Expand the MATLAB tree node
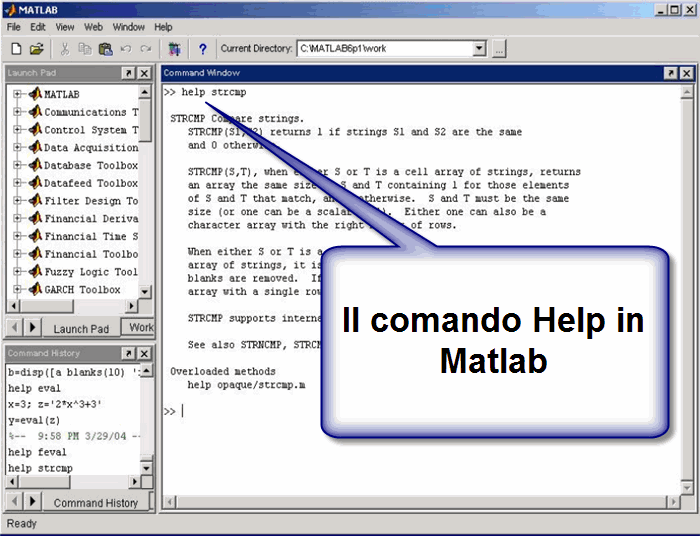700x536 pixels. (x=17, y=94)
